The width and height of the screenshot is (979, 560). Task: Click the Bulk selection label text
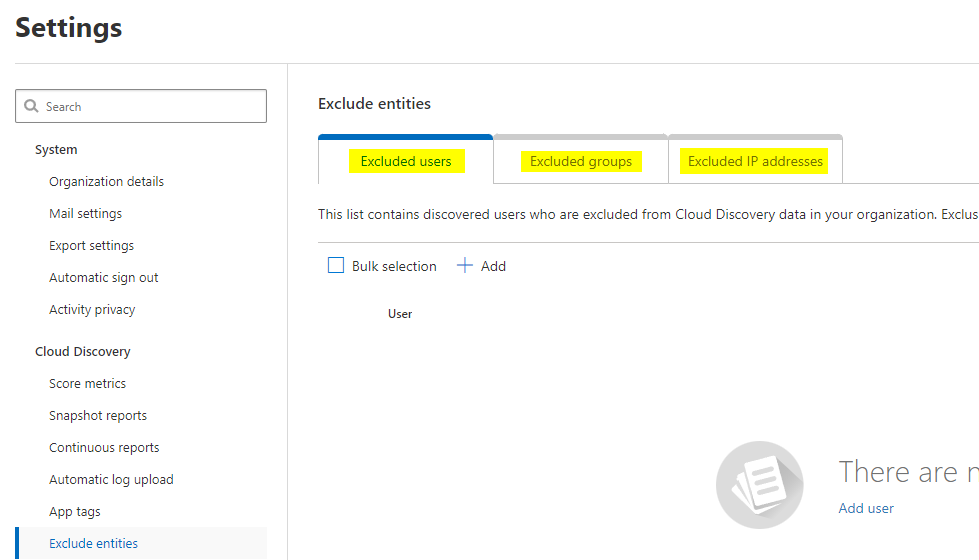coord(394,267)
